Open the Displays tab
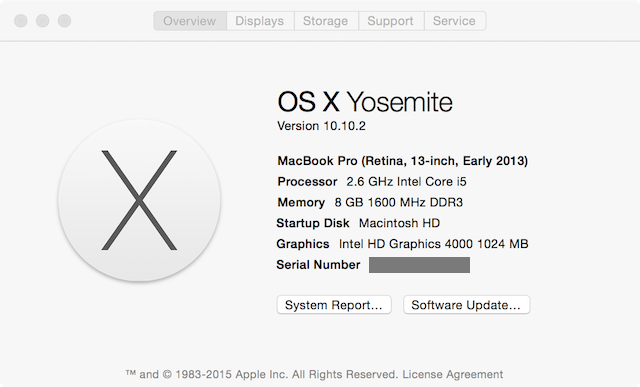This screenshot has height=387, width=640. click(260, 21)
